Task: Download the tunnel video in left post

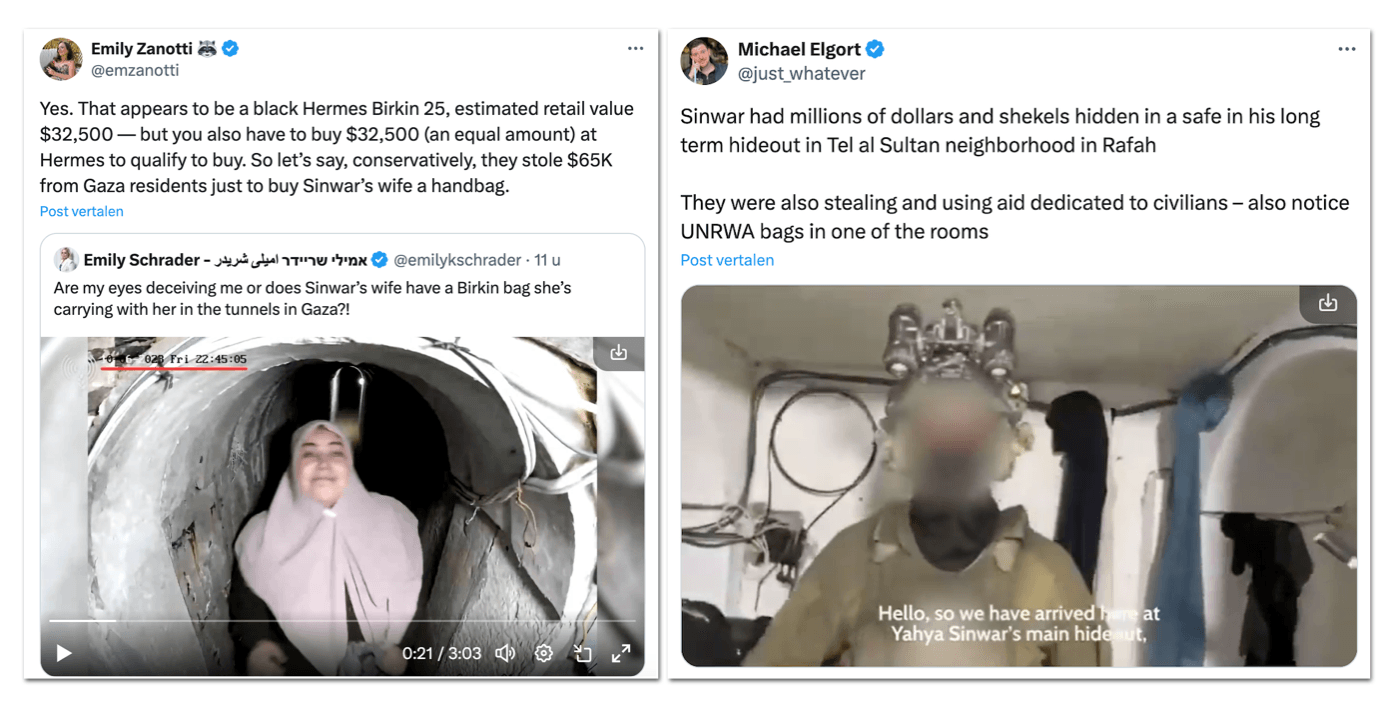Action: (x=619, y=353)
